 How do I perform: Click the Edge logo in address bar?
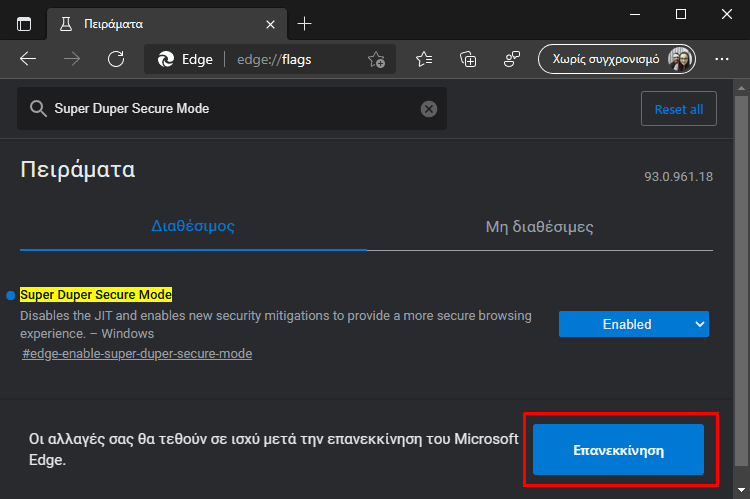coord(165,59)
